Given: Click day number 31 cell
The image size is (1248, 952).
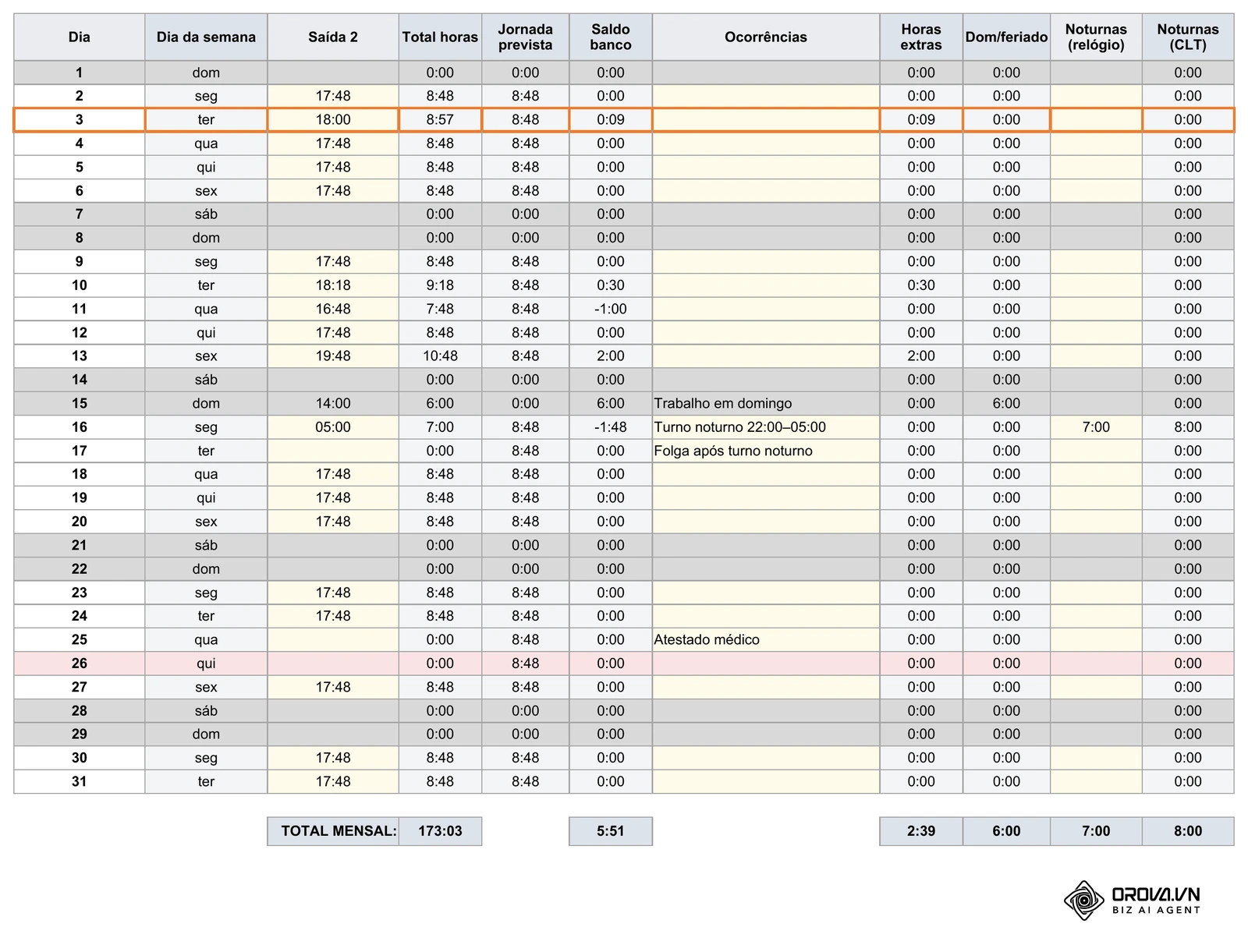Looking at the screenshot, I should point(80,781).
